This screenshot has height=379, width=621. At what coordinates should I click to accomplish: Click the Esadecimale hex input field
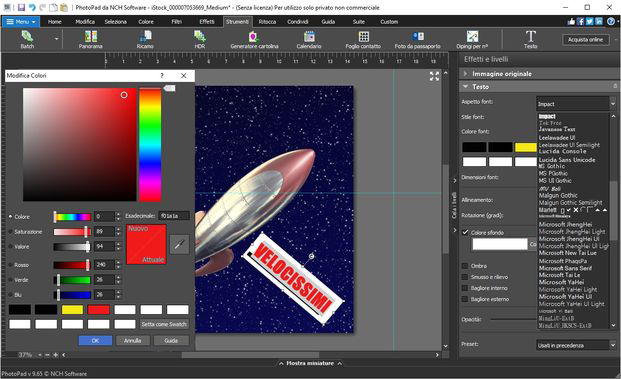point(173,216)
